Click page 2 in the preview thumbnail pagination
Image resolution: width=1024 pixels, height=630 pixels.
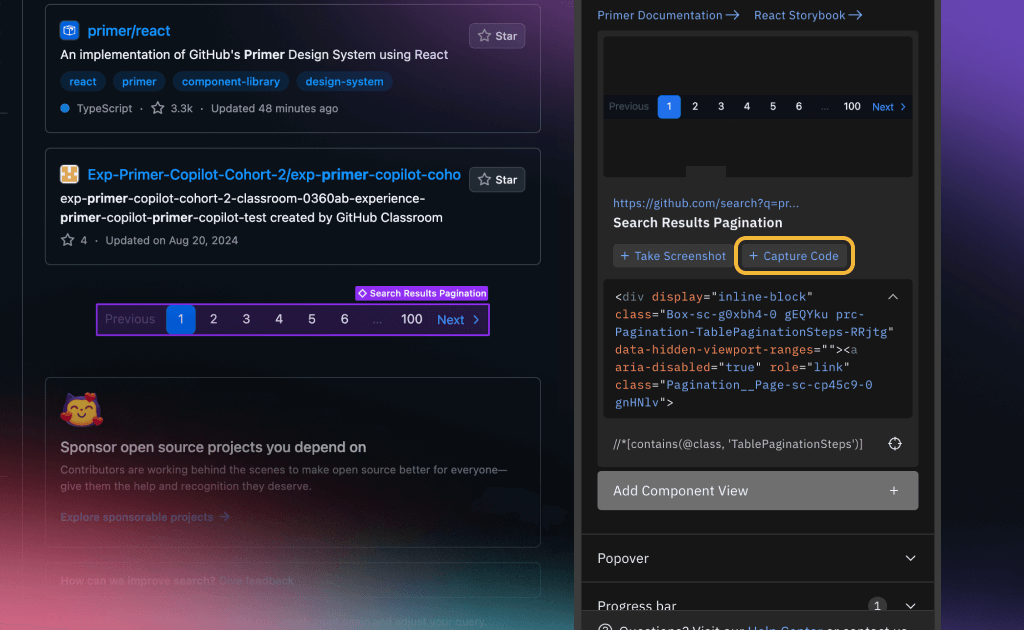click(x=695, y=106)
